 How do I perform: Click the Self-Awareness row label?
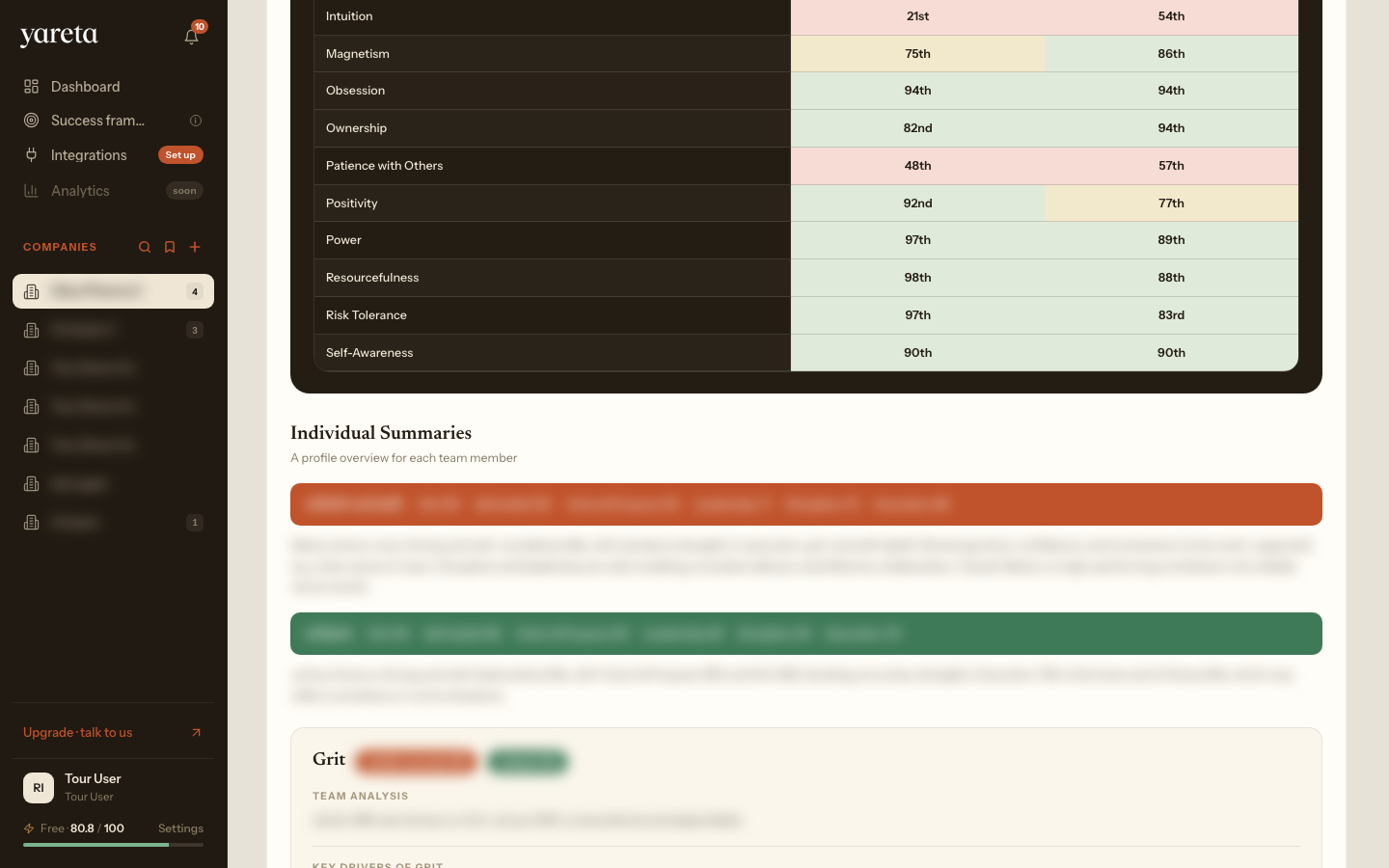369,353
